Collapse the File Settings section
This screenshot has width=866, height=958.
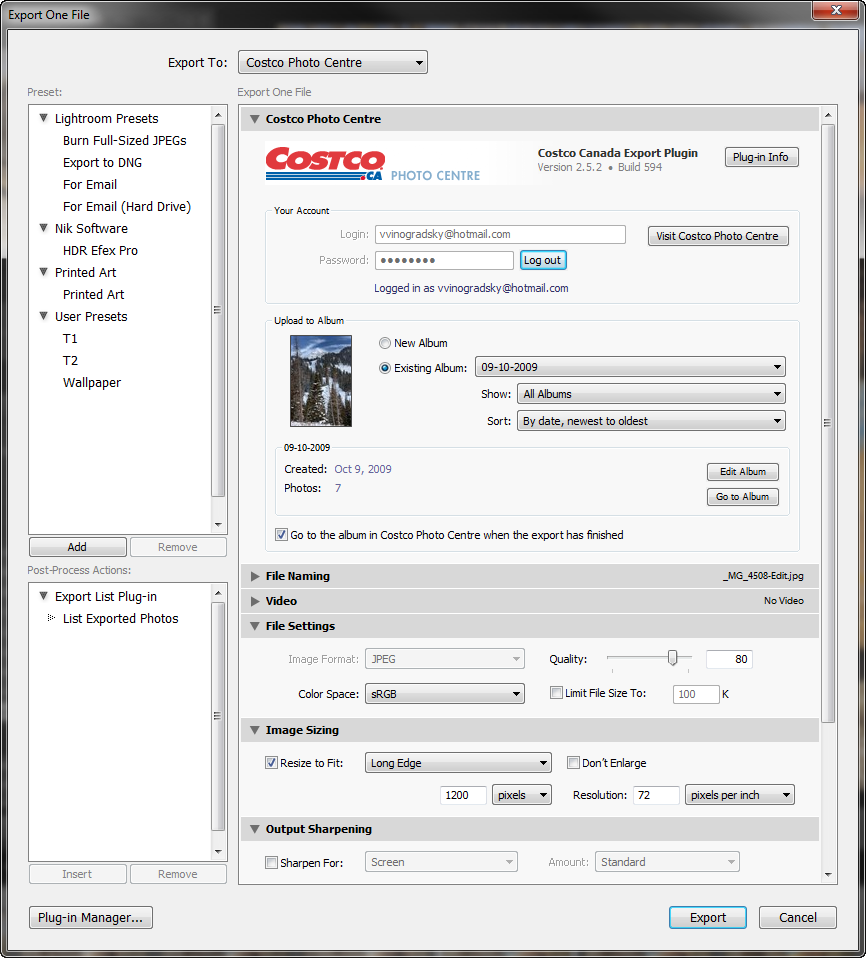click(x=255, y=626)
